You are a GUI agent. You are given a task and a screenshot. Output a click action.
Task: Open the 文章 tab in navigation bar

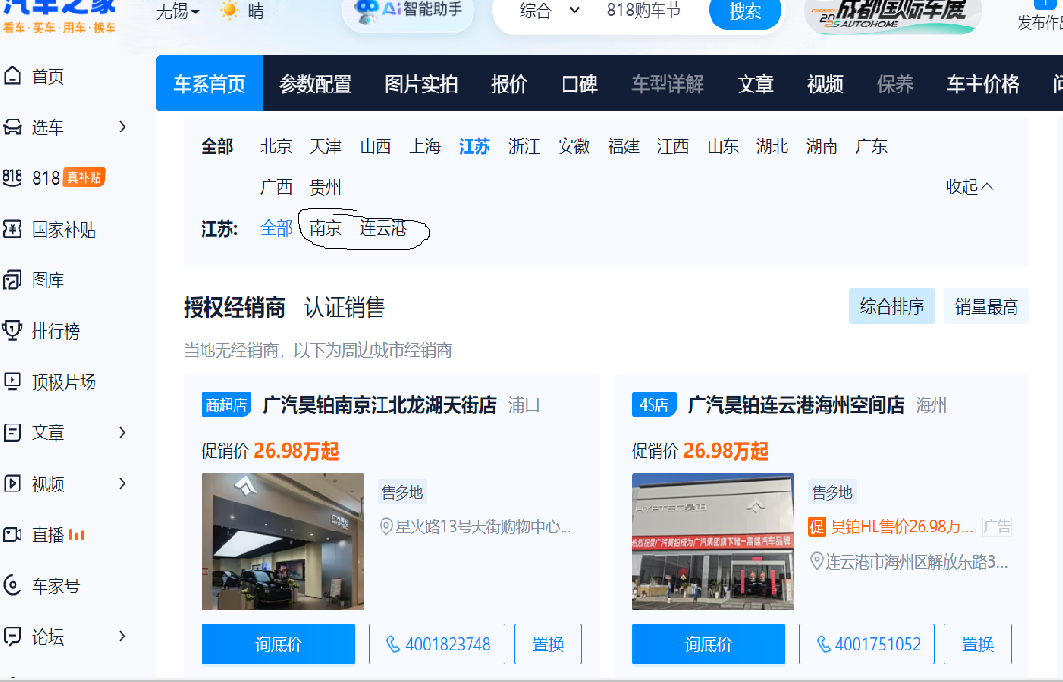point(755,83)
